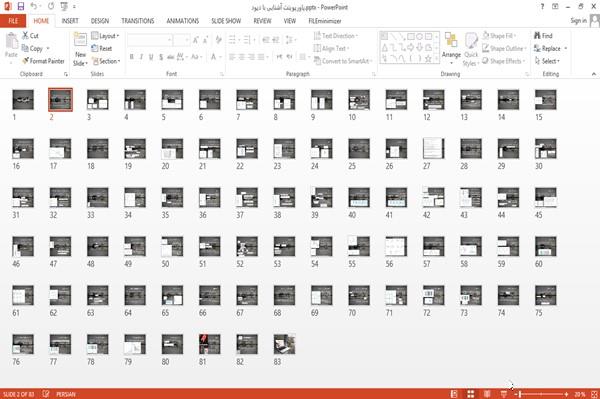
Task: Open the font name combo box
Action: 149,39
